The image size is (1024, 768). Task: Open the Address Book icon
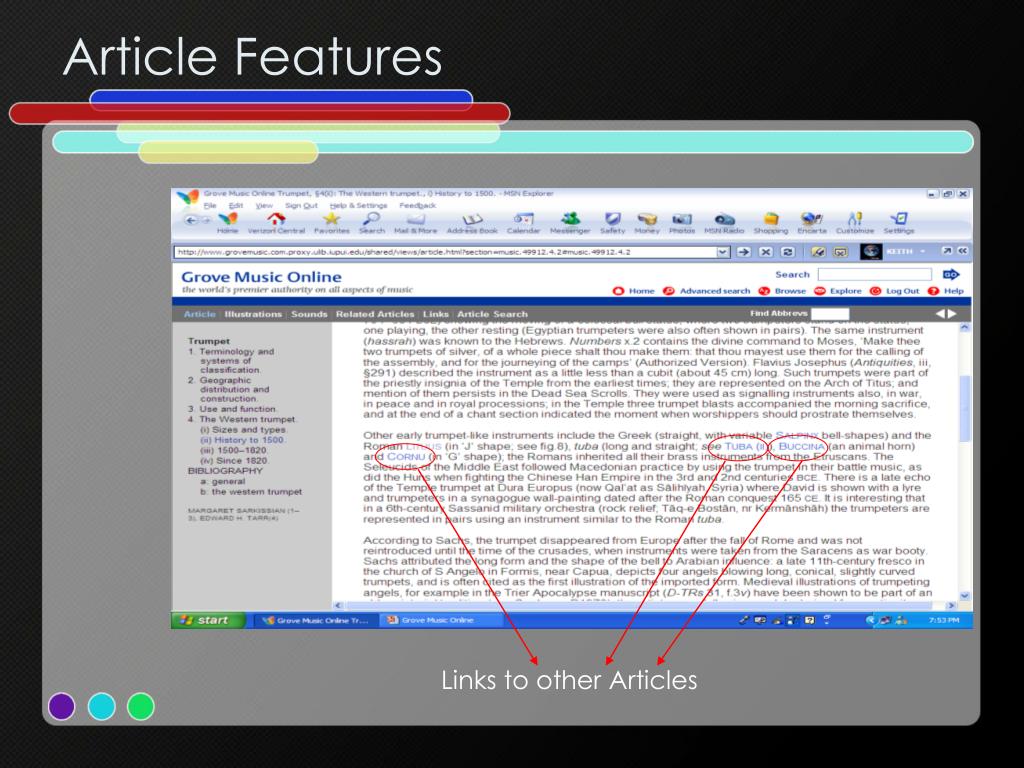point(472,219)
